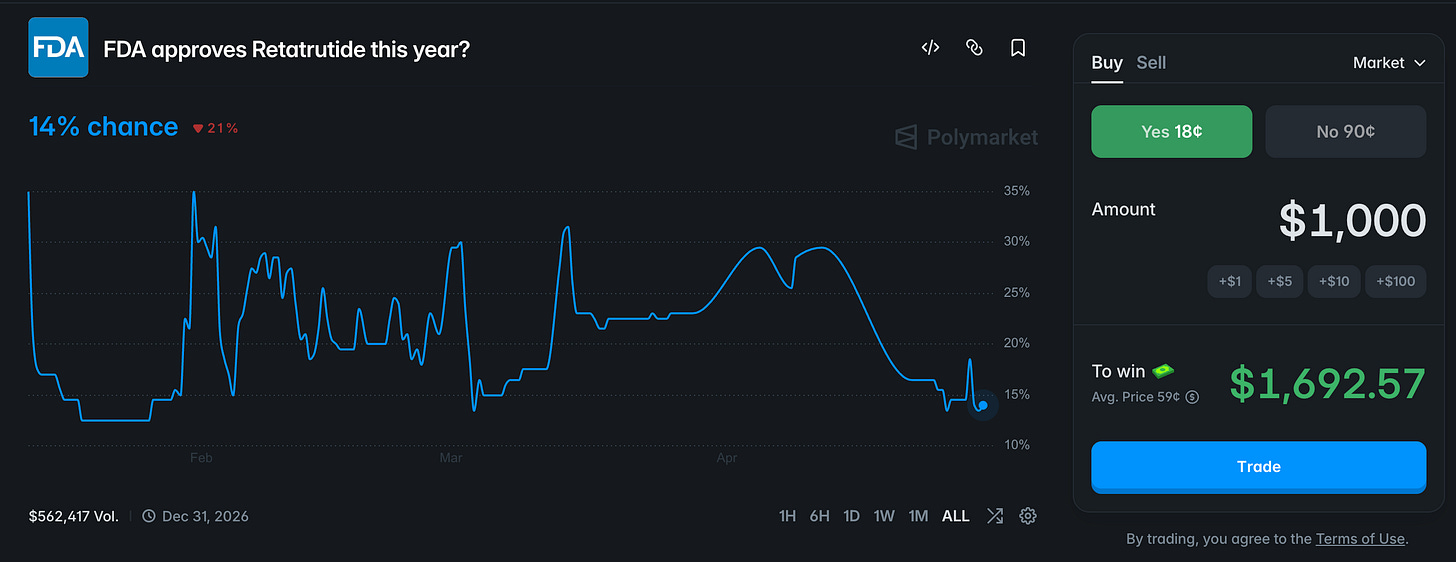The height and width of the screenshot is (562, 1456).
Task: Click the $1,000 amount field
Action: 1352,220
